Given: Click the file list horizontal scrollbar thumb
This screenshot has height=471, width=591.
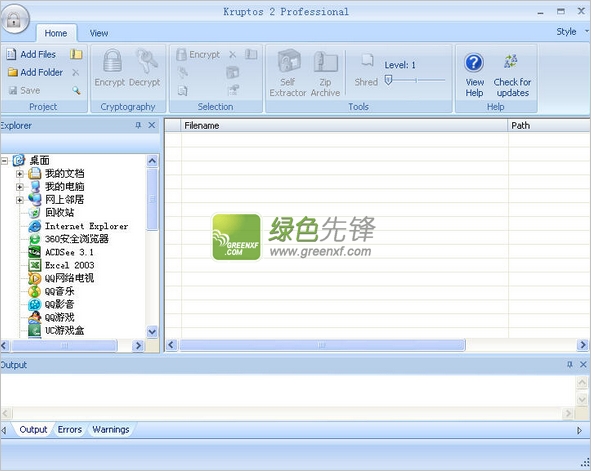Looking at the screenshot, I should click(322, 345).
